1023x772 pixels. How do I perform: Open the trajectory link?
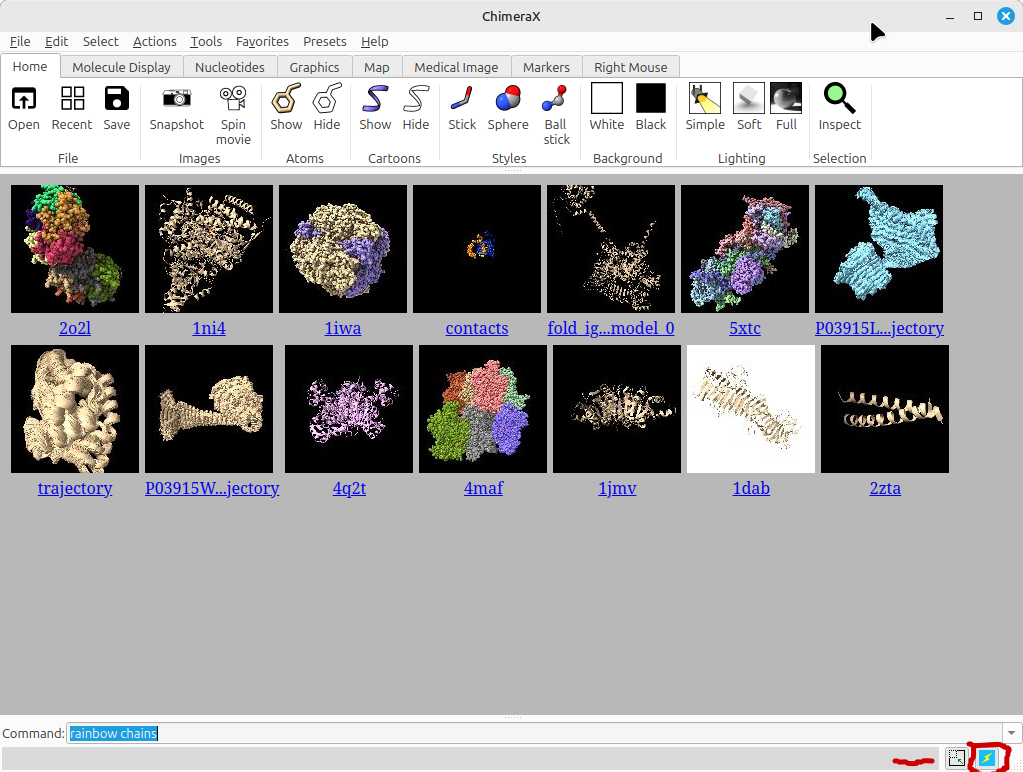pos(75,487)
